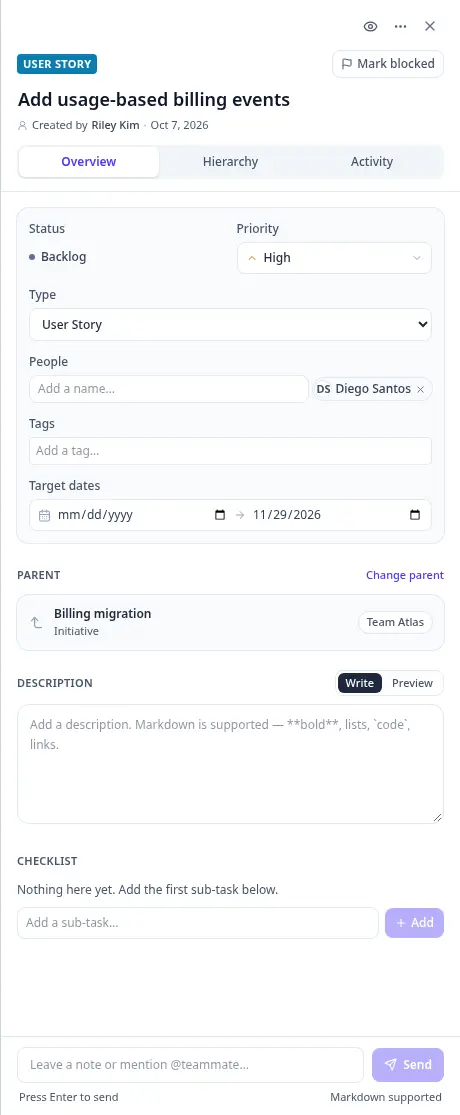Switch to the Hierarchy tab
Image resolution: width=460 pixels, height=1115 pixels.
230,162
